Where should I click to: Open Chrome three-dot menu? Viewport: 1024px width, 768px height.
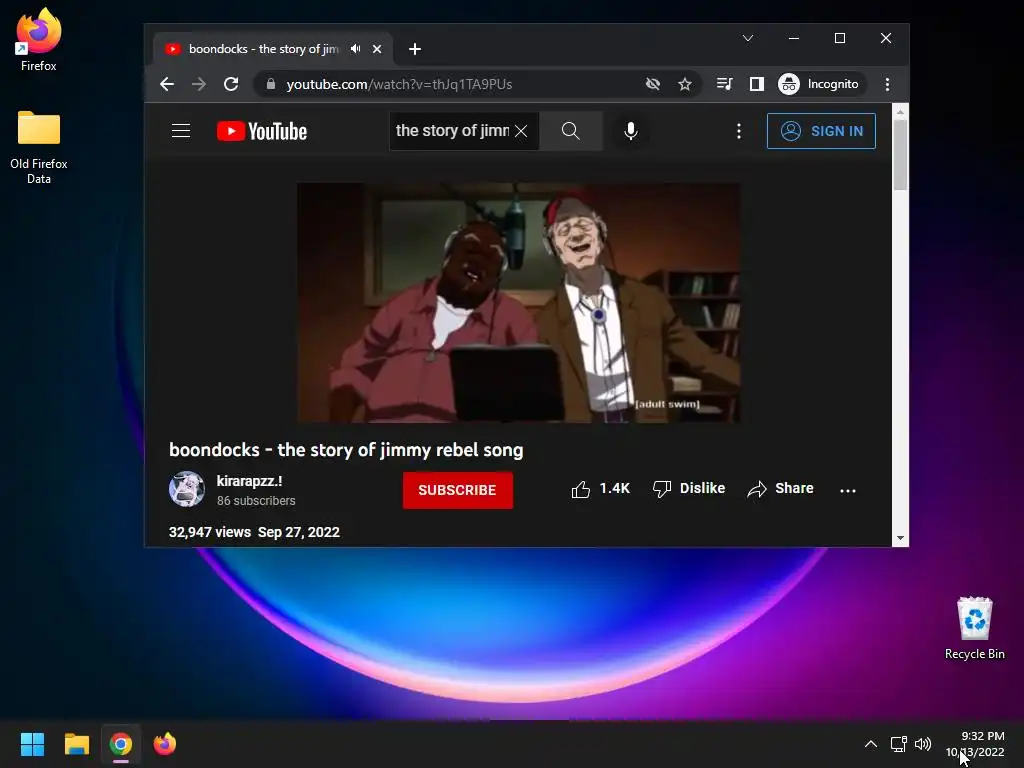[x=887, y=84]
